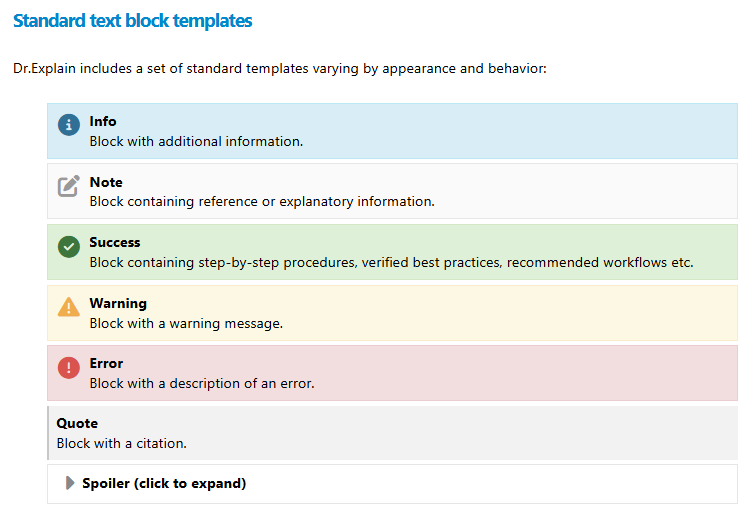Click 'Block with a description of an error' text

coord(202,383)
